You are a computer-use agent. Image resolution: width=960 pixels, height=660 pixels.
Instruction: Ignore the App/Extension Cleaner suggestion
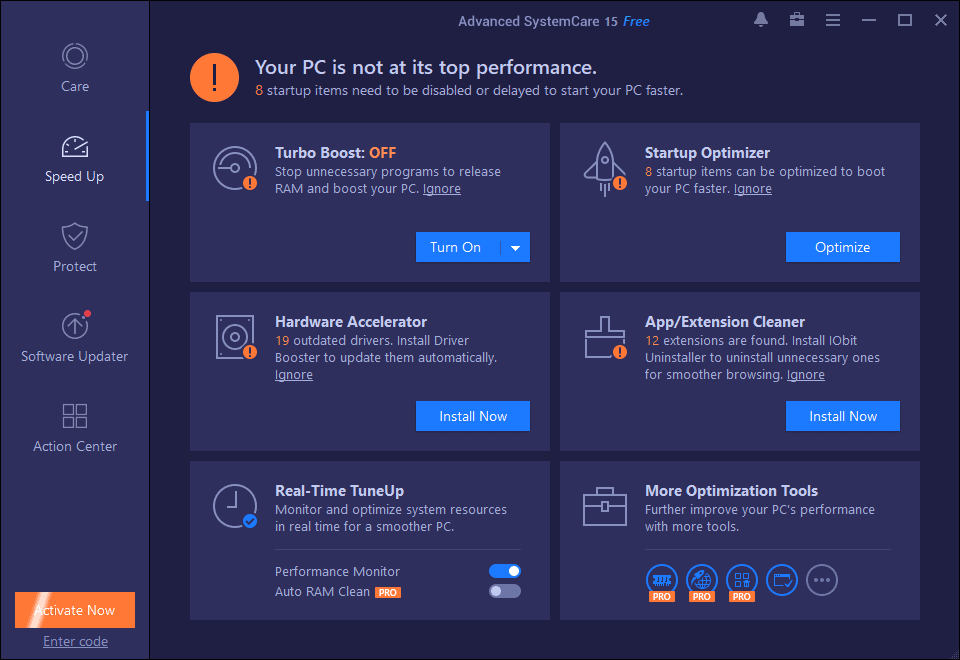pos(805,375)
